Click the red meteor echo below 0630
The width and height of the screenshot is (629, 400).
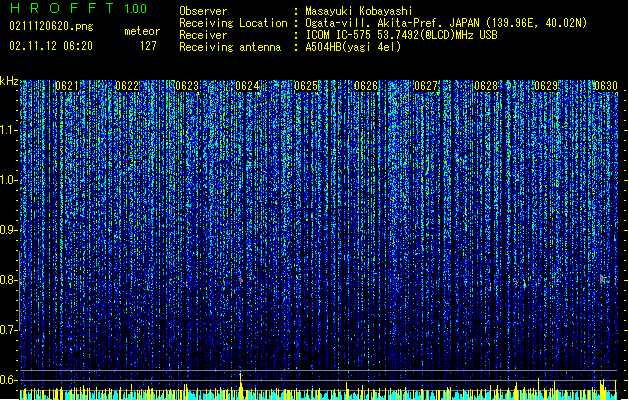click(x=602, y=278)
